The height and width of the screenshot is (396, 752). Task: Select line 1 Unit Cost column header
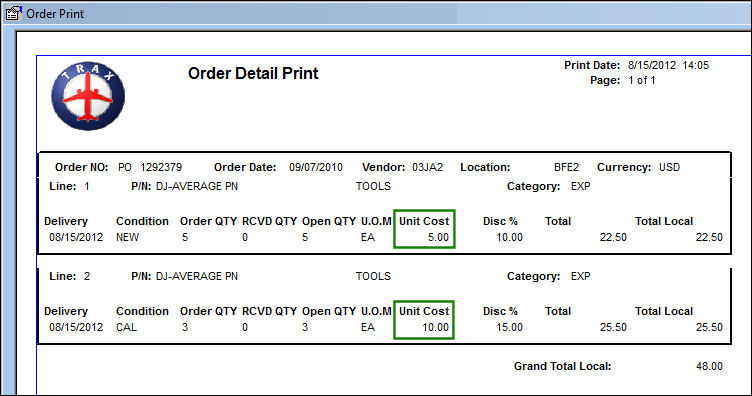pos(424,221)
